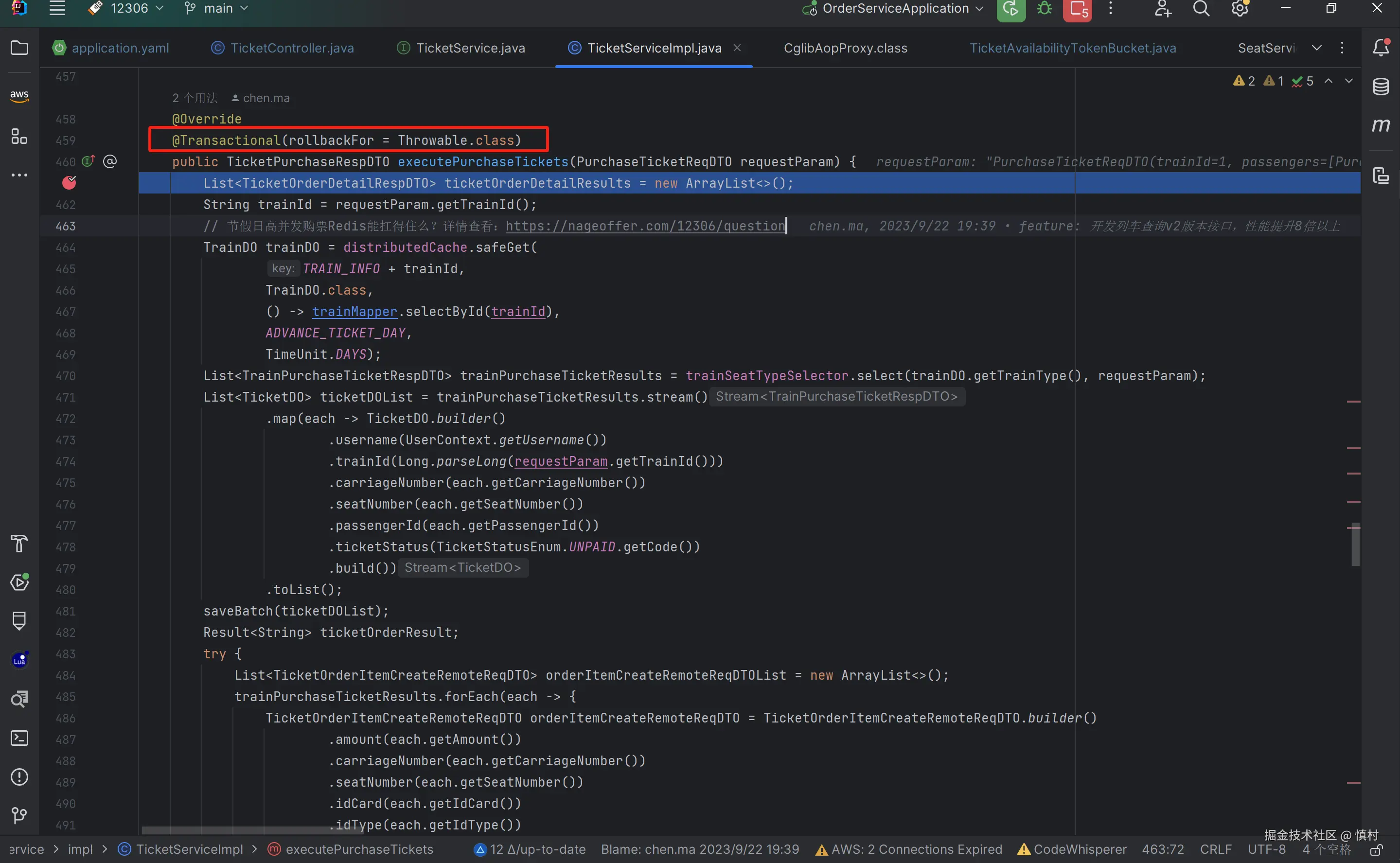This screenshot has height=863, width=1400.
Task: Open the Maven tool window
Action: (1381, 125)
